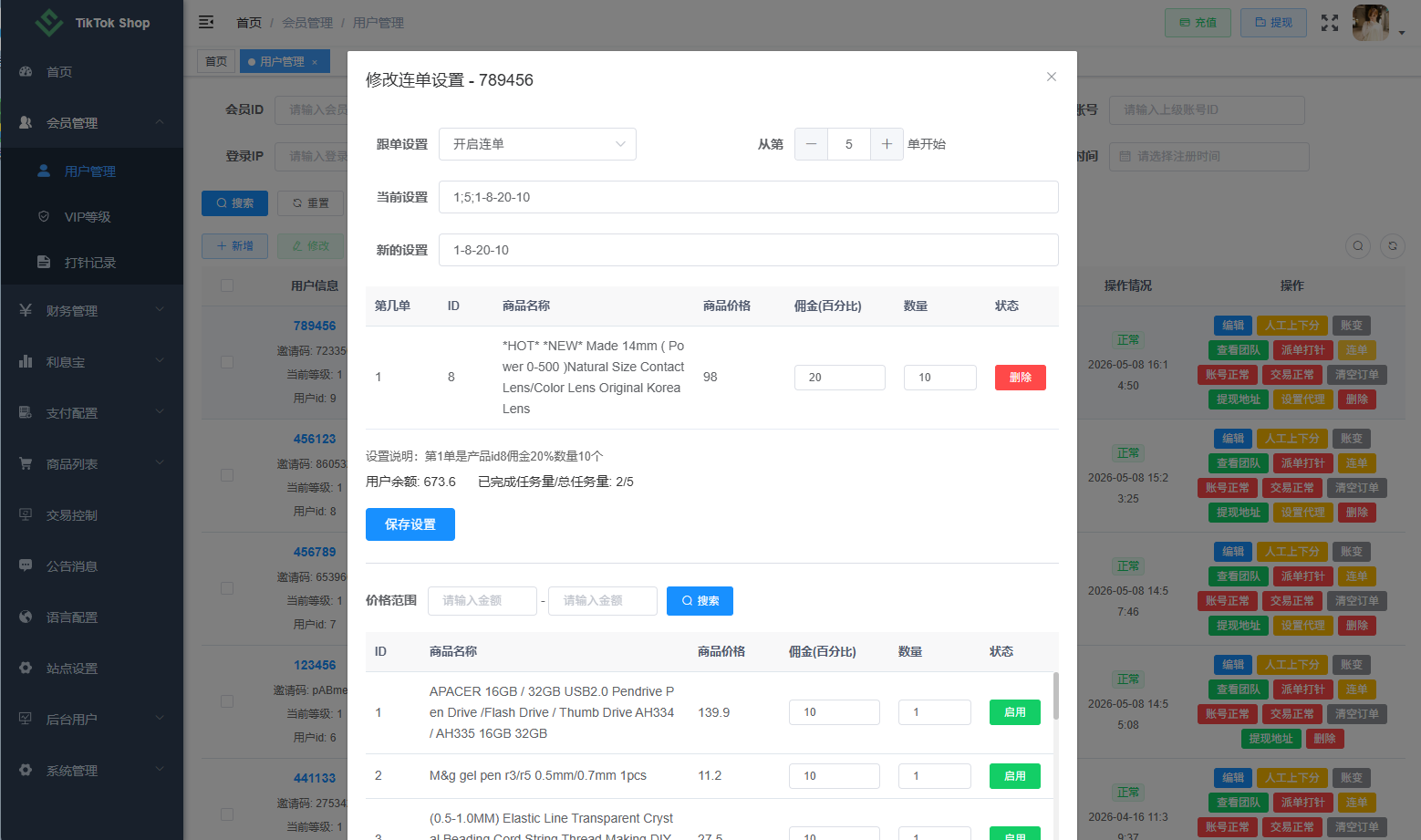Select 打针记录 in the sidebar
This screenshot has height=840, width=1421.
[x=91, y=263]
